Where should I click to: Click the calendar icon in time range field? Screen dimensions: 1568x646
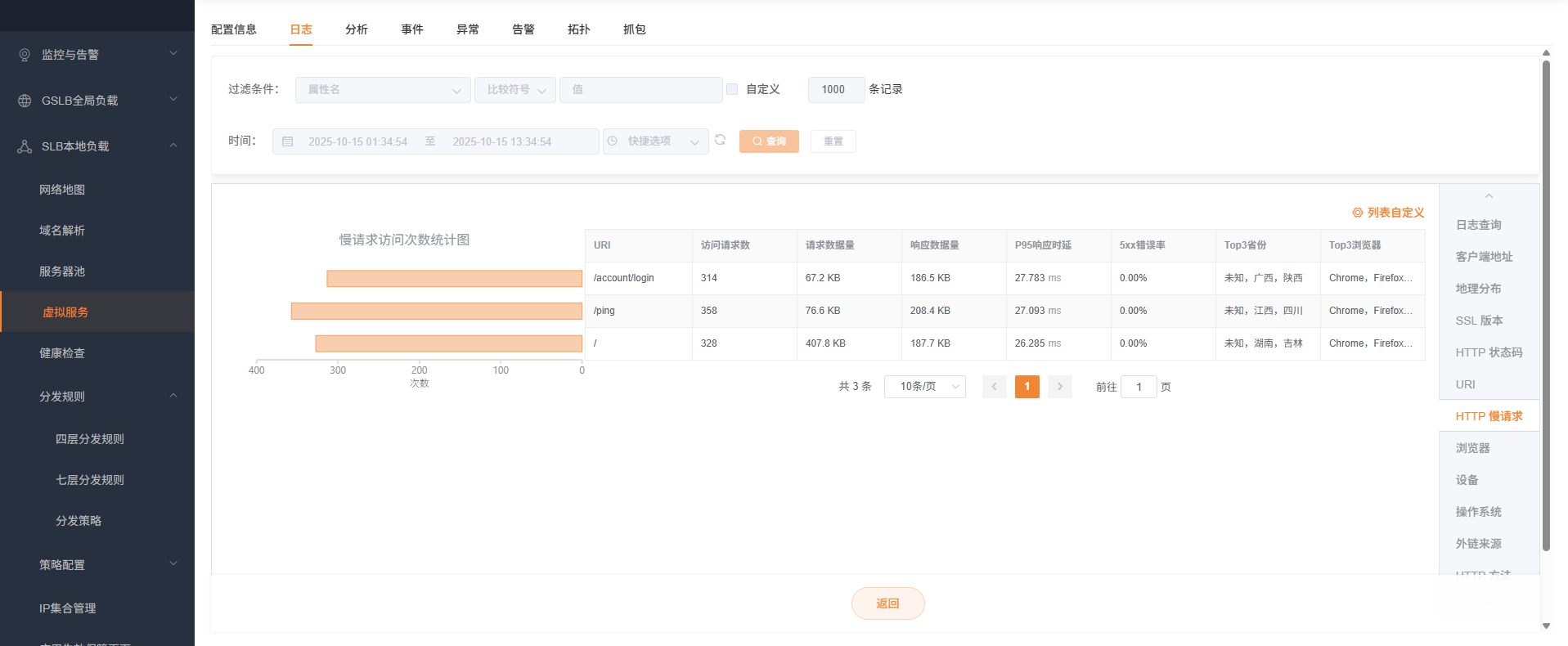coord(288,141)
